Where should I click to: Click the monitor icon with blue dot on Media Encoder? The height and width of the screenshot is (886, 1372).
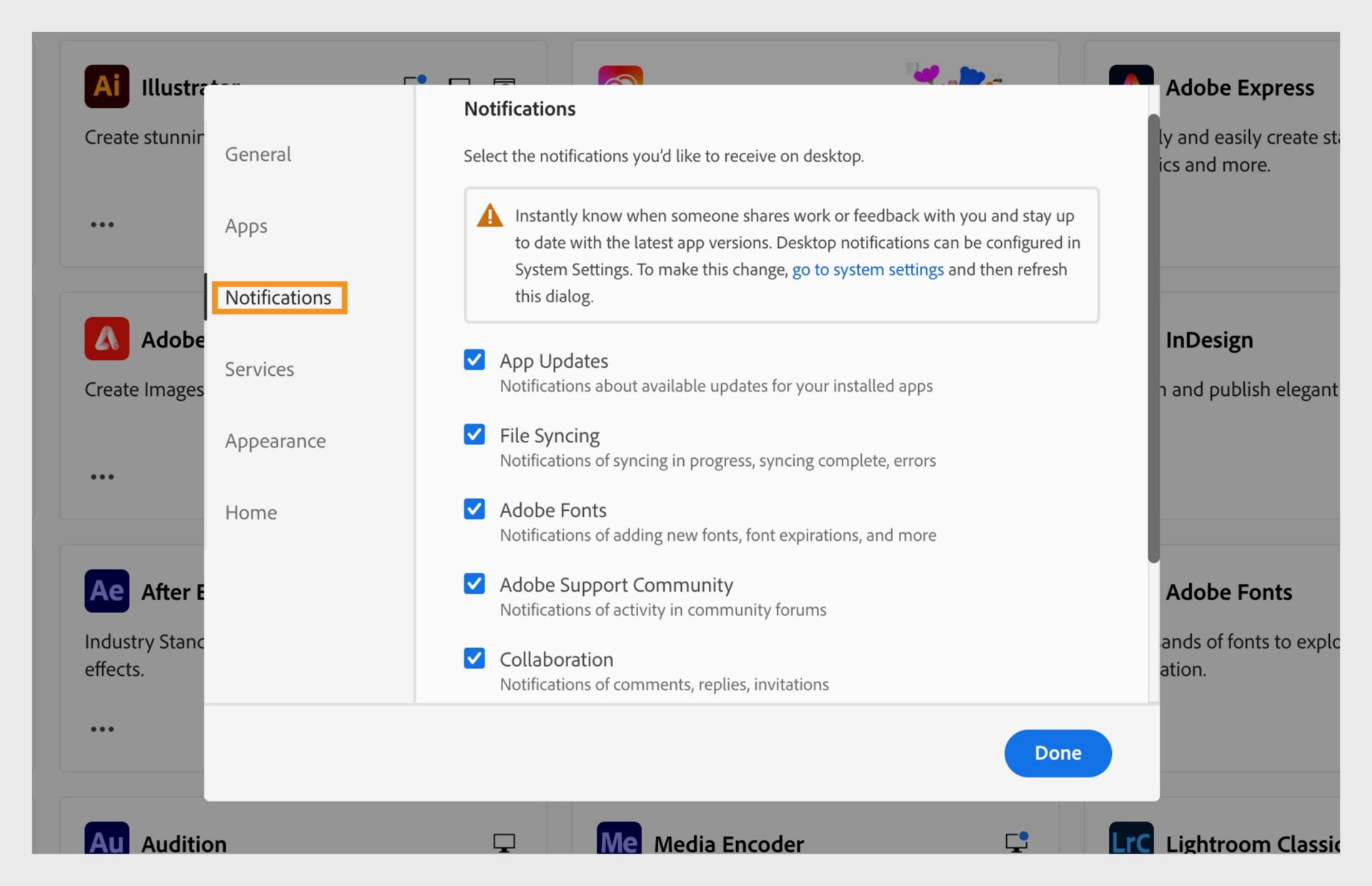coord(1015,842)
